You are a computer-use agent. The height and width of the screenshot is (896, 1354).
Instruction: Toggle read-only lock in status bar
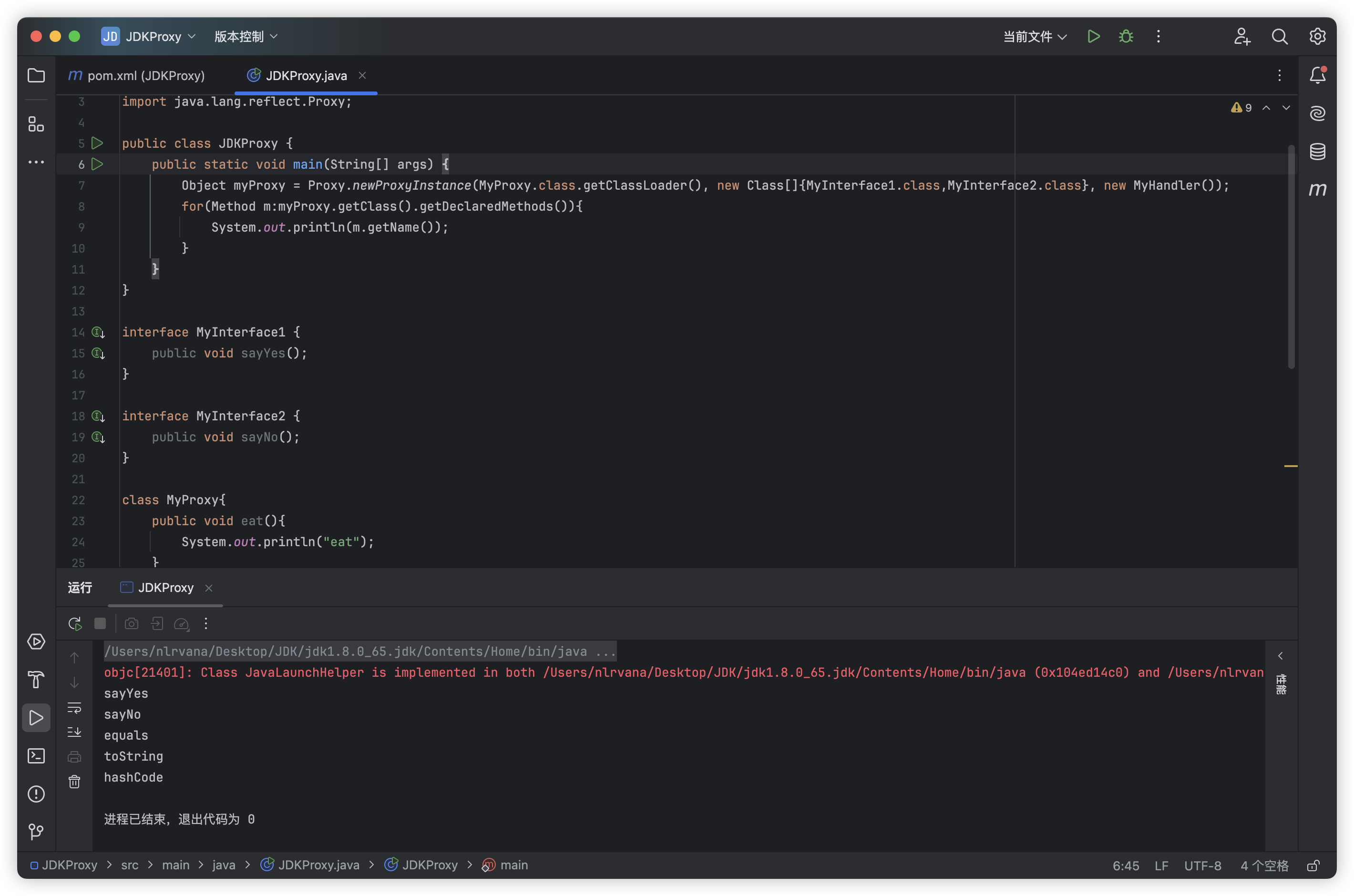(x=1313, y=865)
